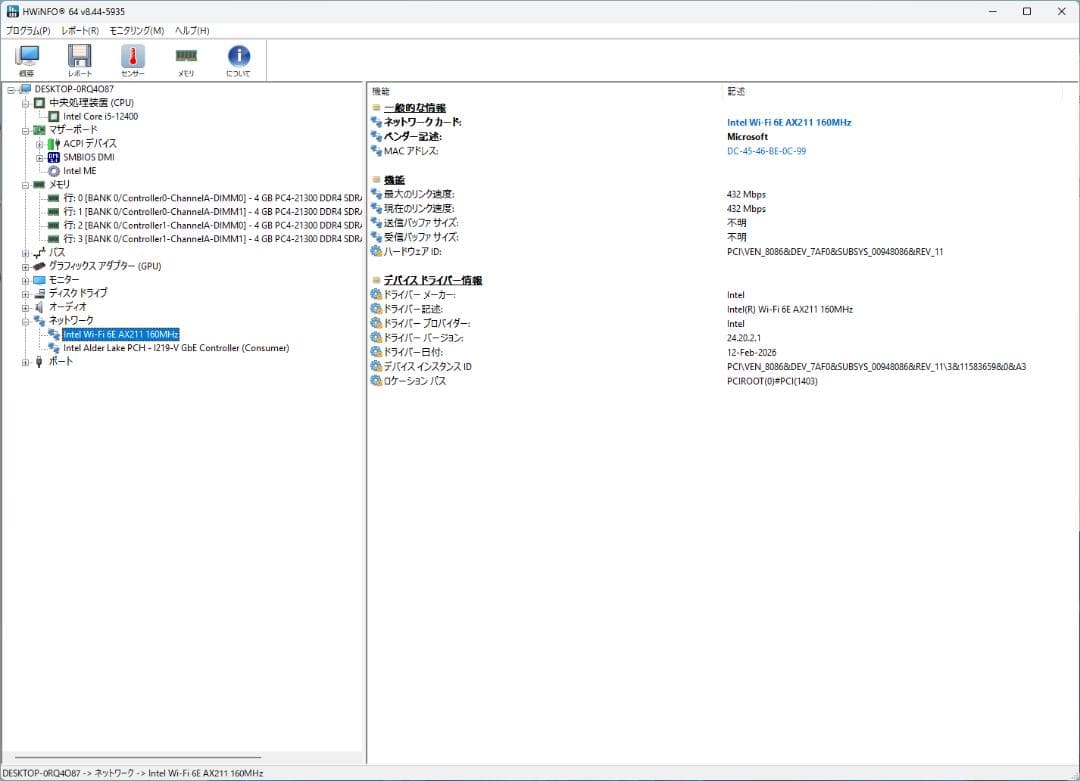
Task: Expand the SMBIOS DMI tree node
Action: 39,158
